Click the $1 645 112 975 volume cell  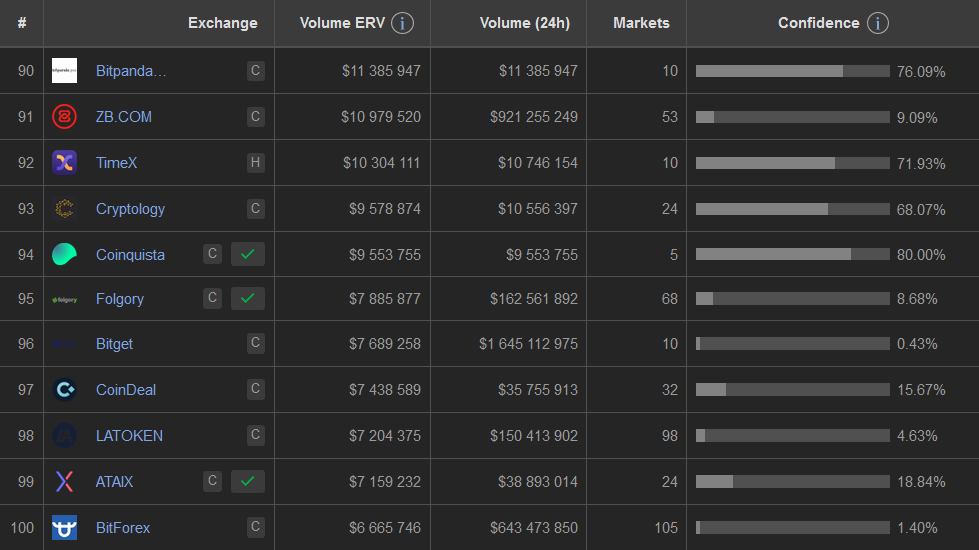[x=528, y=344]
